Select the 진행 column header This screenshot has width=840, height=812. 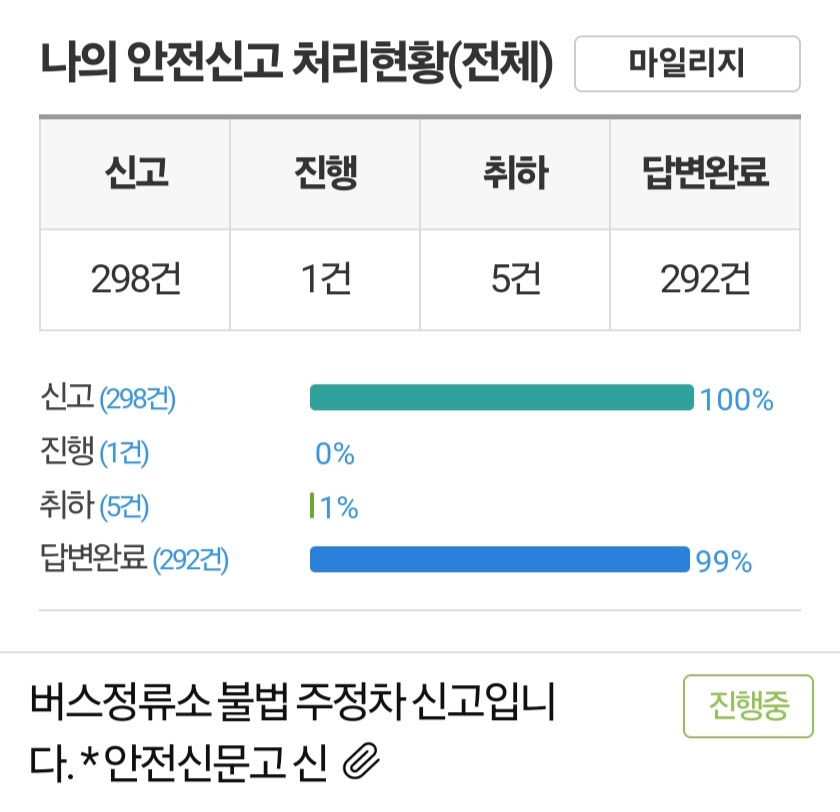[325, 174]
